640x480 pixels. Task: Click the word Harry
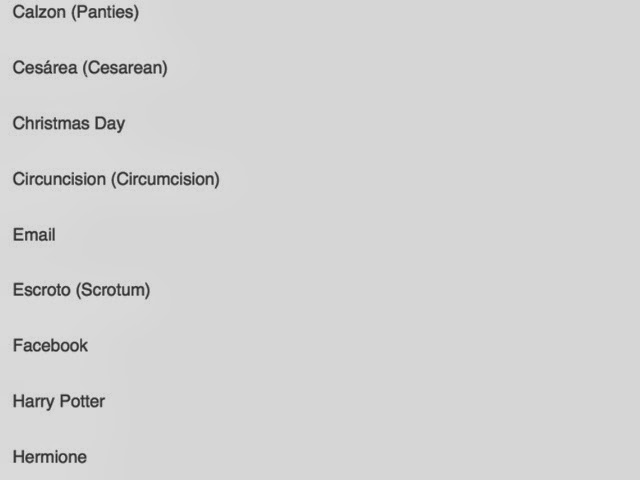tap(34, 401)
